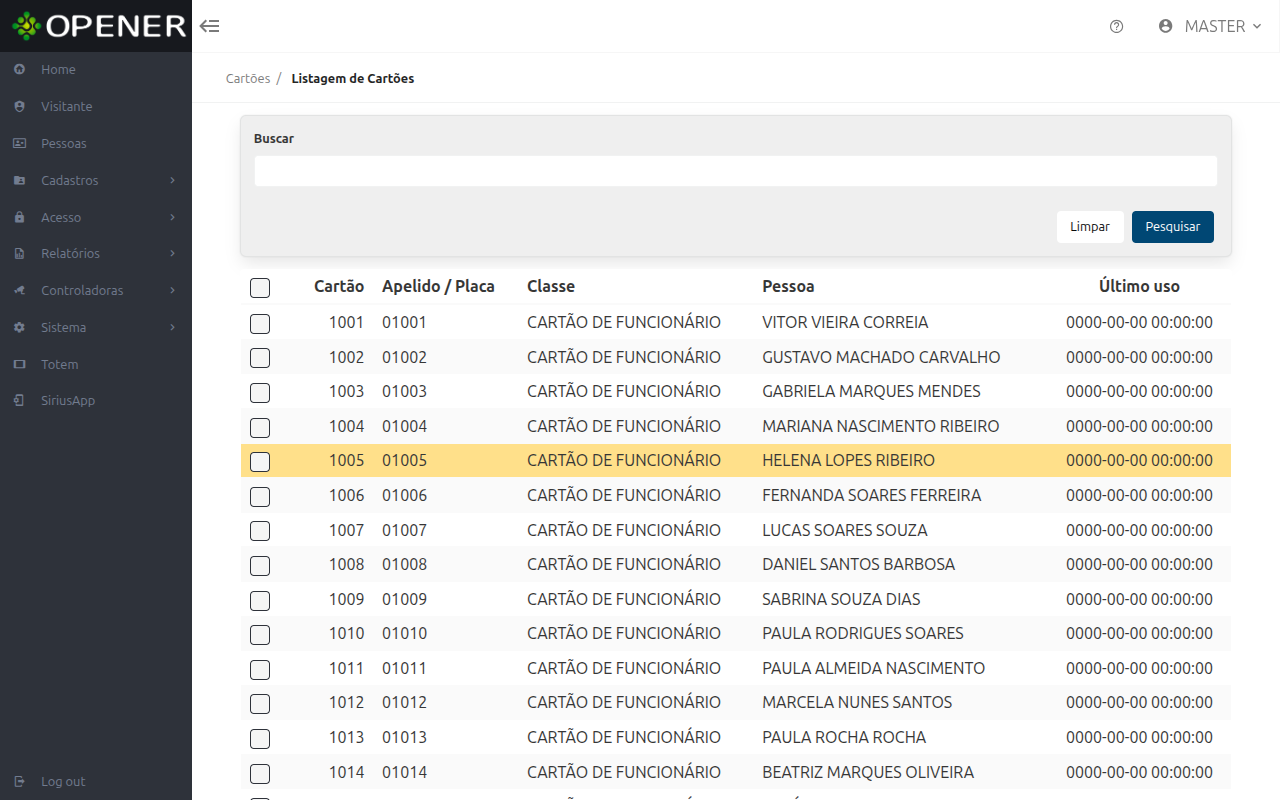Open help question mark icon
This screenshot has height=800, width=1280.
pyautogui.click(x=1117, y=26)
